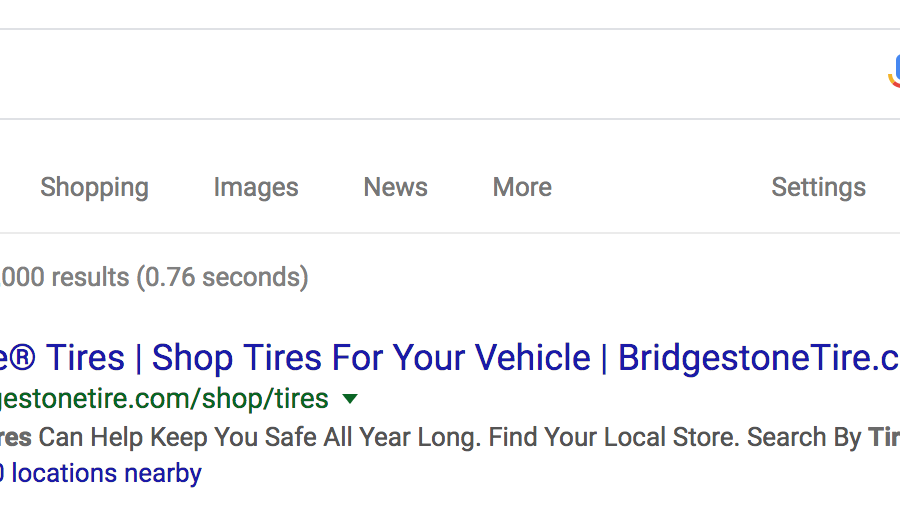Click the ® symbol in ad headline
900x522 pixels.
click(x=23, y=357)
